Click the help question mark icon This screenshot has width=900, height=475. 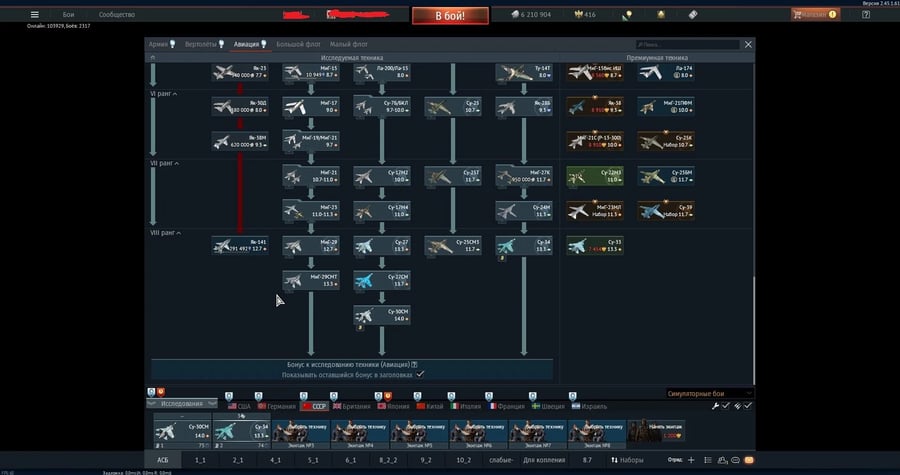(866, 15)
